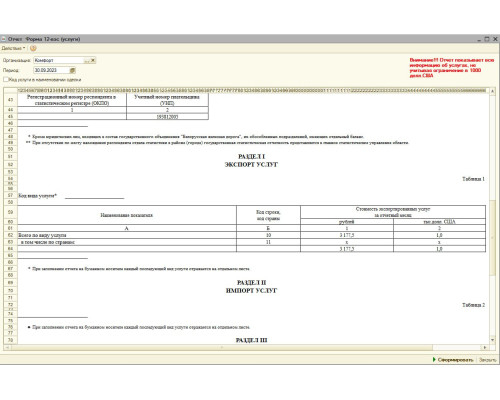The width and height of the screenshot is (500, 400).
Task: Click the rubles value 3 177,5 in row 64
Action: [x=347, y=249]
